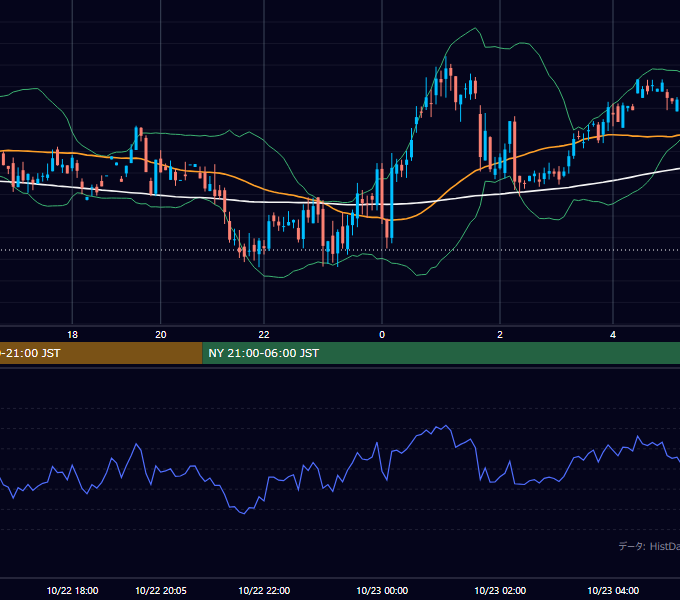680x600 pixels.
Task: Click the hour label 4 on the price chart axis
Action: 613,335
